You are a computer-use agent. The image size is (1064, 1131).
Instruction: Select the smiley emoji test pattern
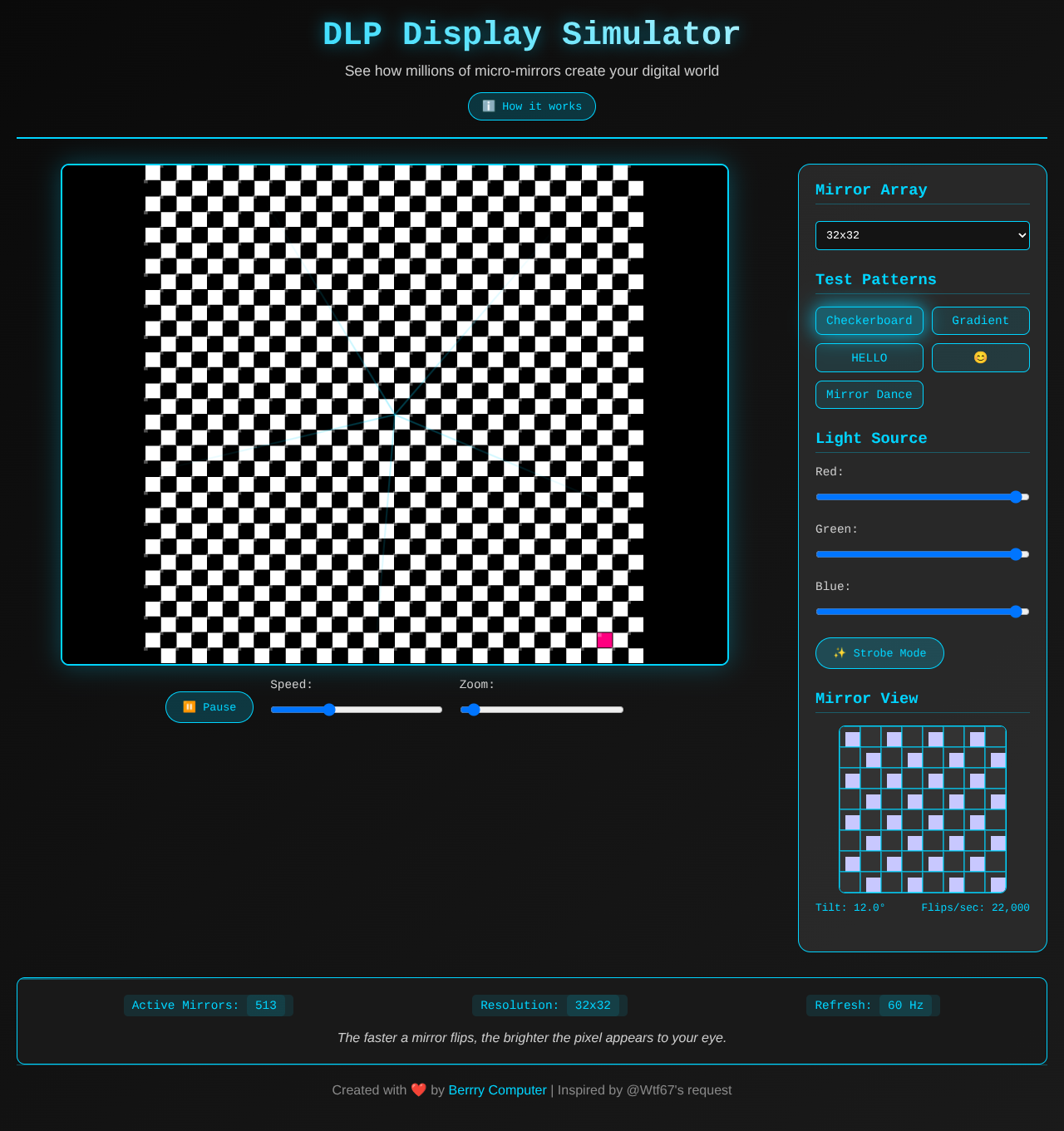(980, 357)
